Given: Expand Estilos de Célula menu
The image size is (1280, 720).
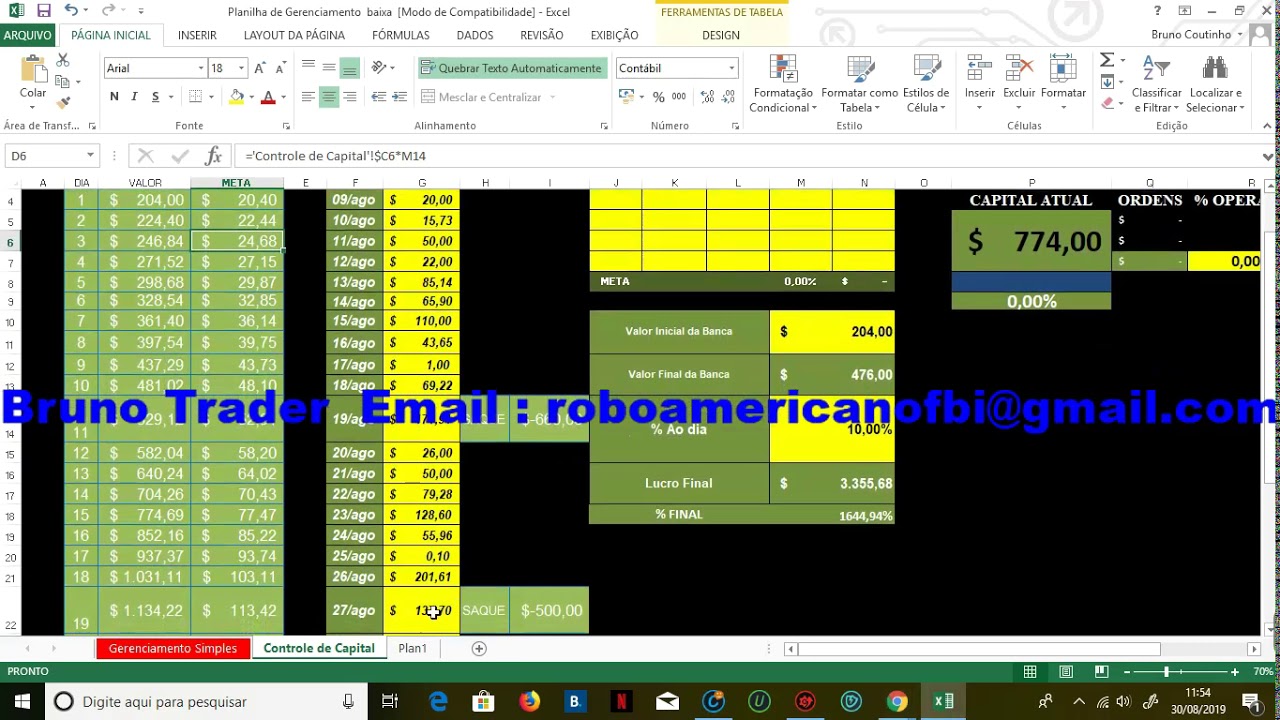Looking at the screenshot, I should coord(926,85).
